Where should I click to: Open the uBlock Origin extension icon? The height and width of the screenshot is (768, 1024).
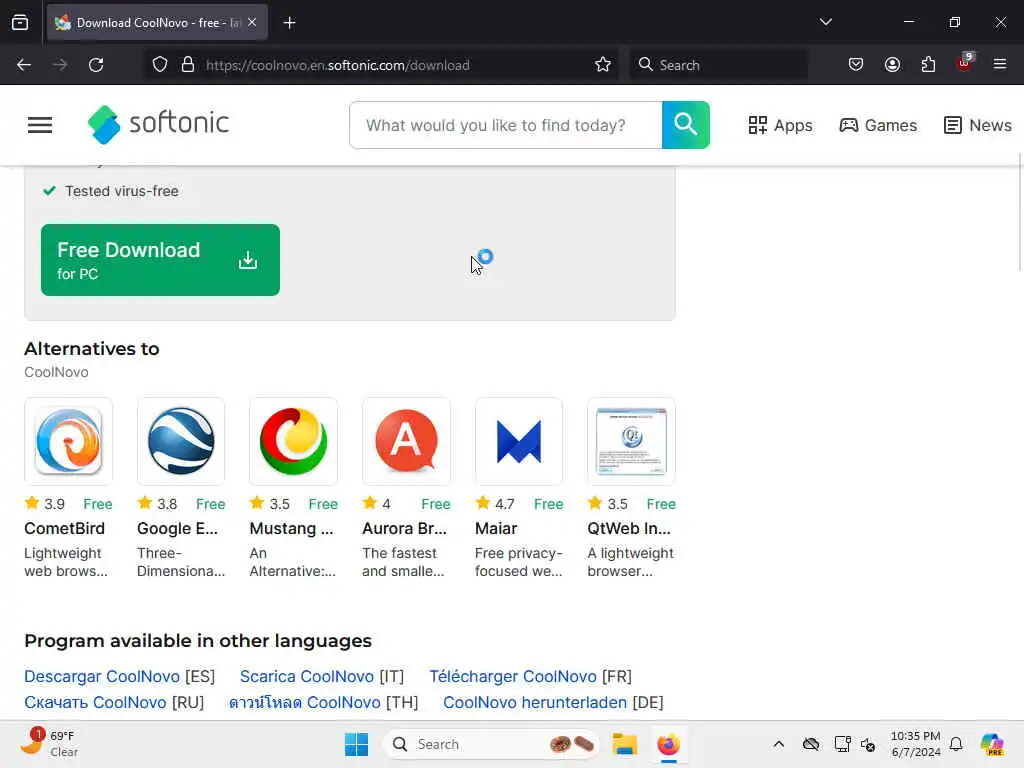click(965, 63)
